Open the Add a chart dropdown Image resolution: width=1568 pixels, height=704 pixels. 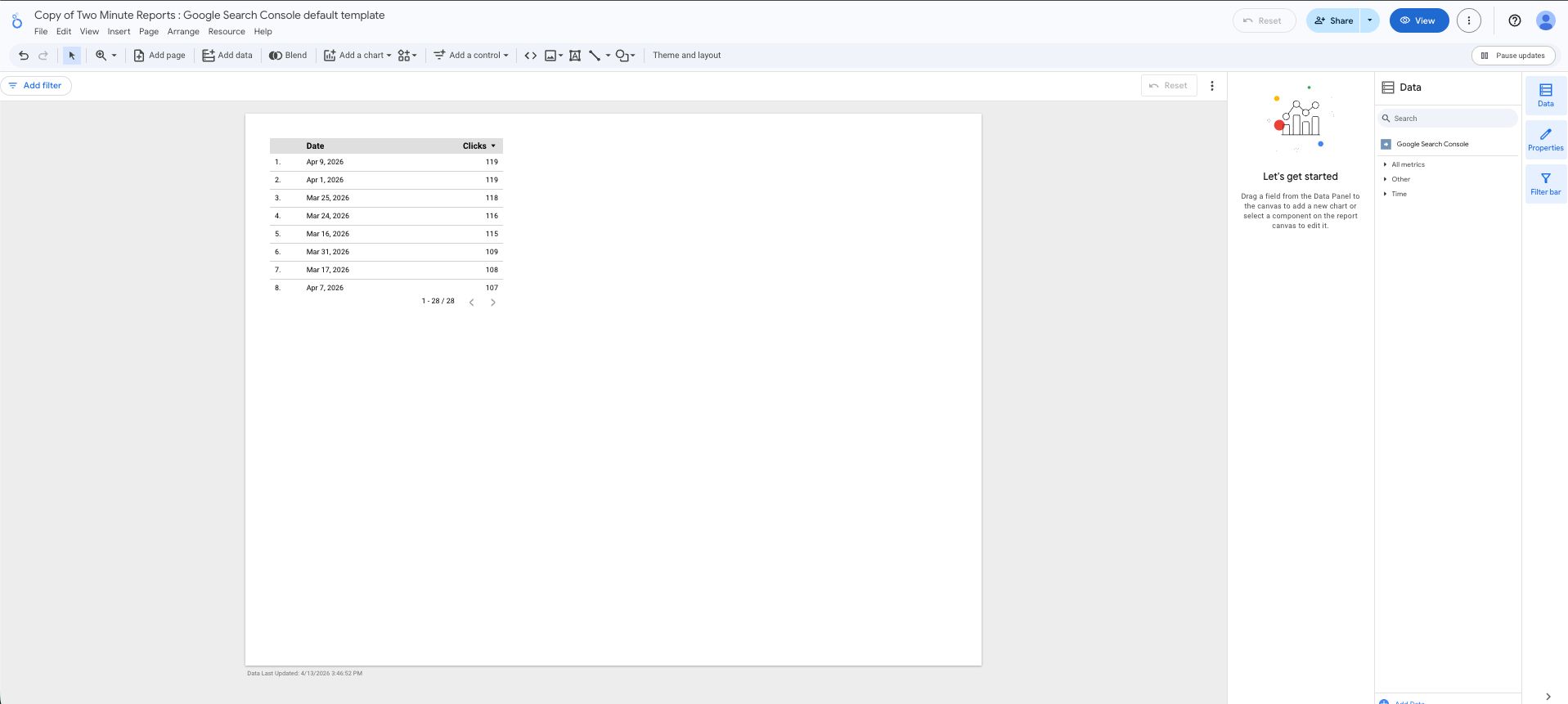point(357,56)
